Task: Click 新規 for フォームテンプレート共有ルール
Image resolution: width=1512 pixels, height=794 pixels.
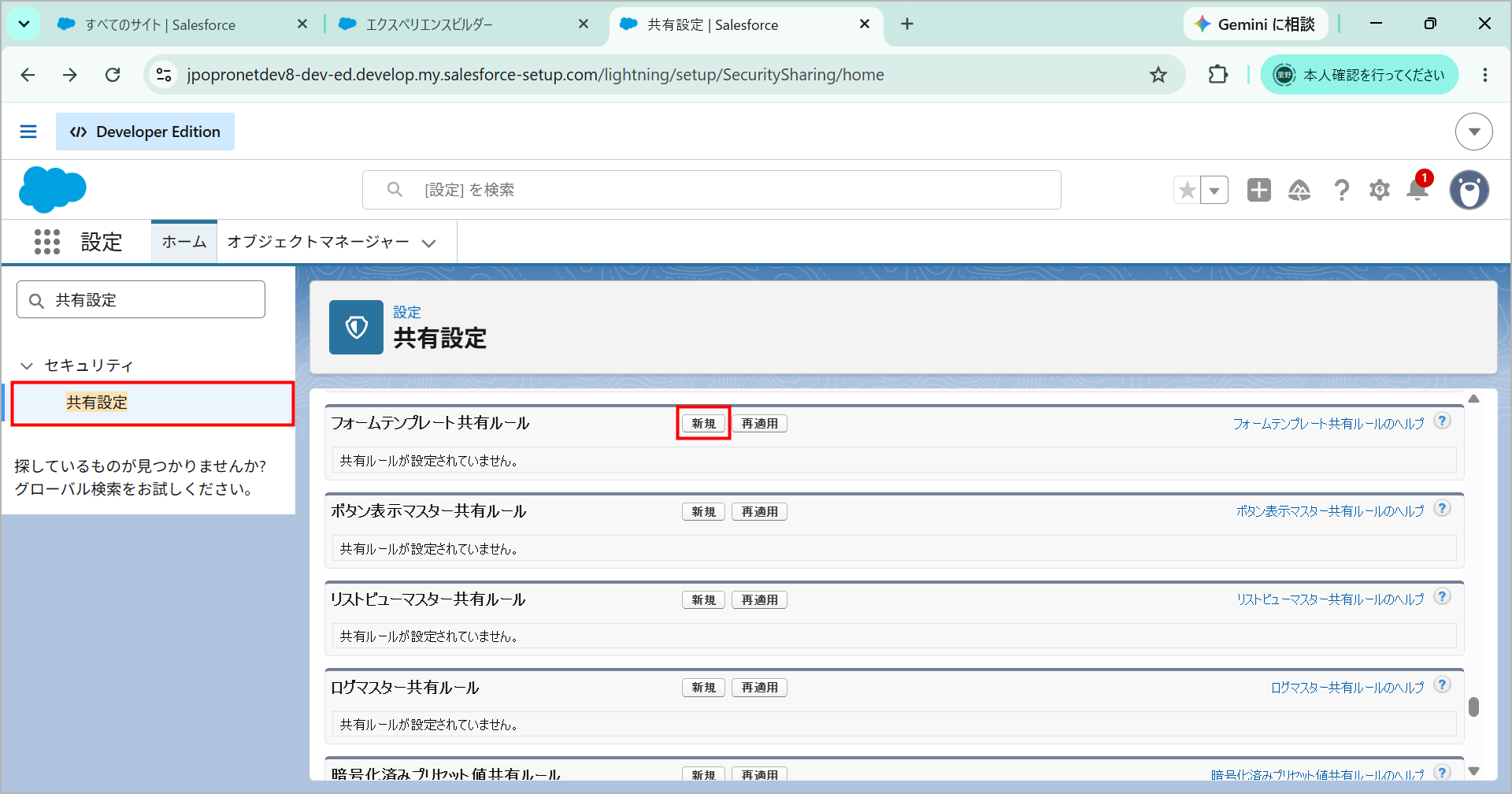Action: click(x=703, y=424)
